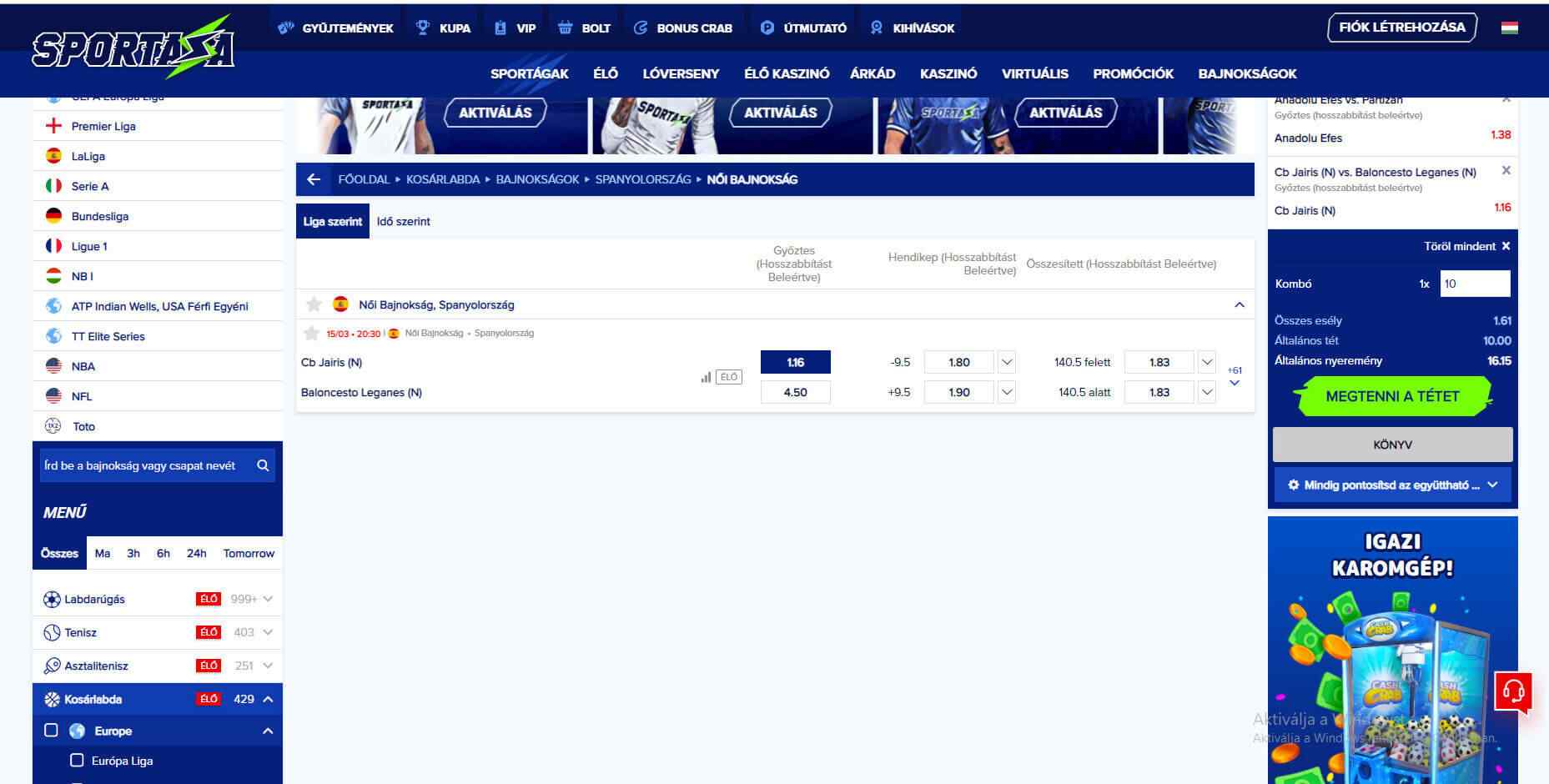1549x784 pixels.
Task: Expand Asztalitenisz sport list
Action: [x=268, y=666]
